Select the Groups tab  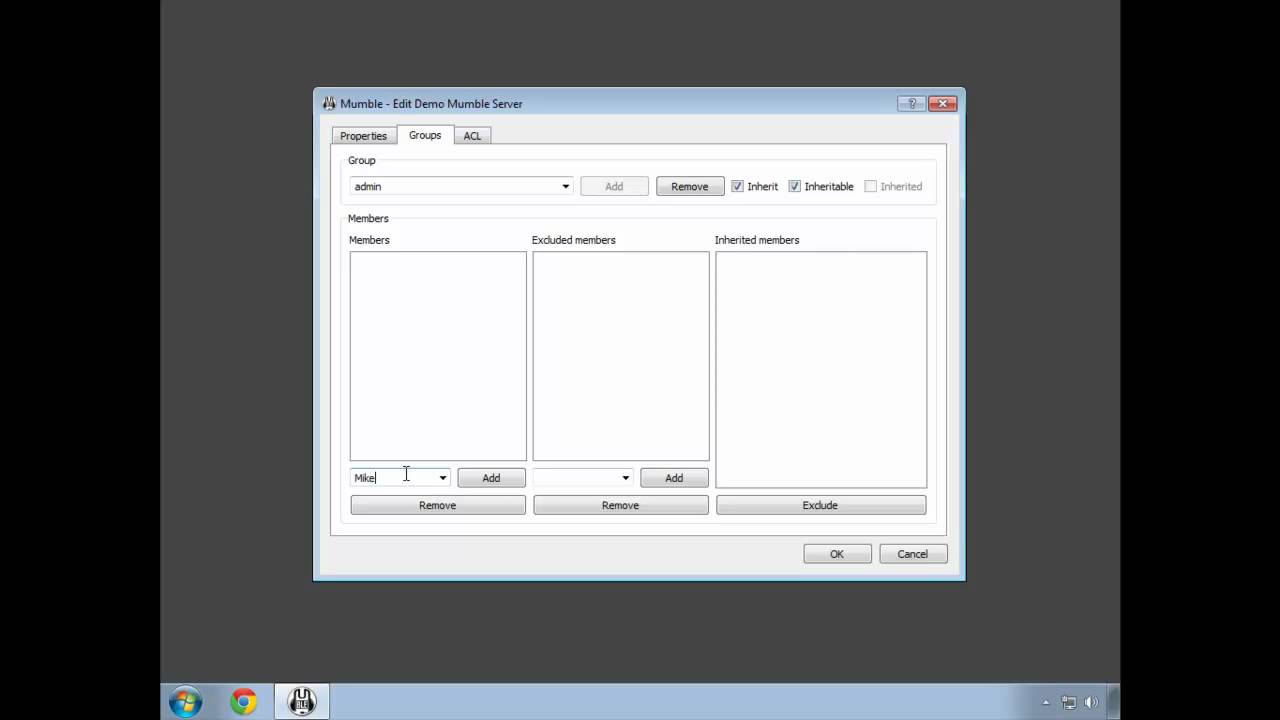point(425,135)
